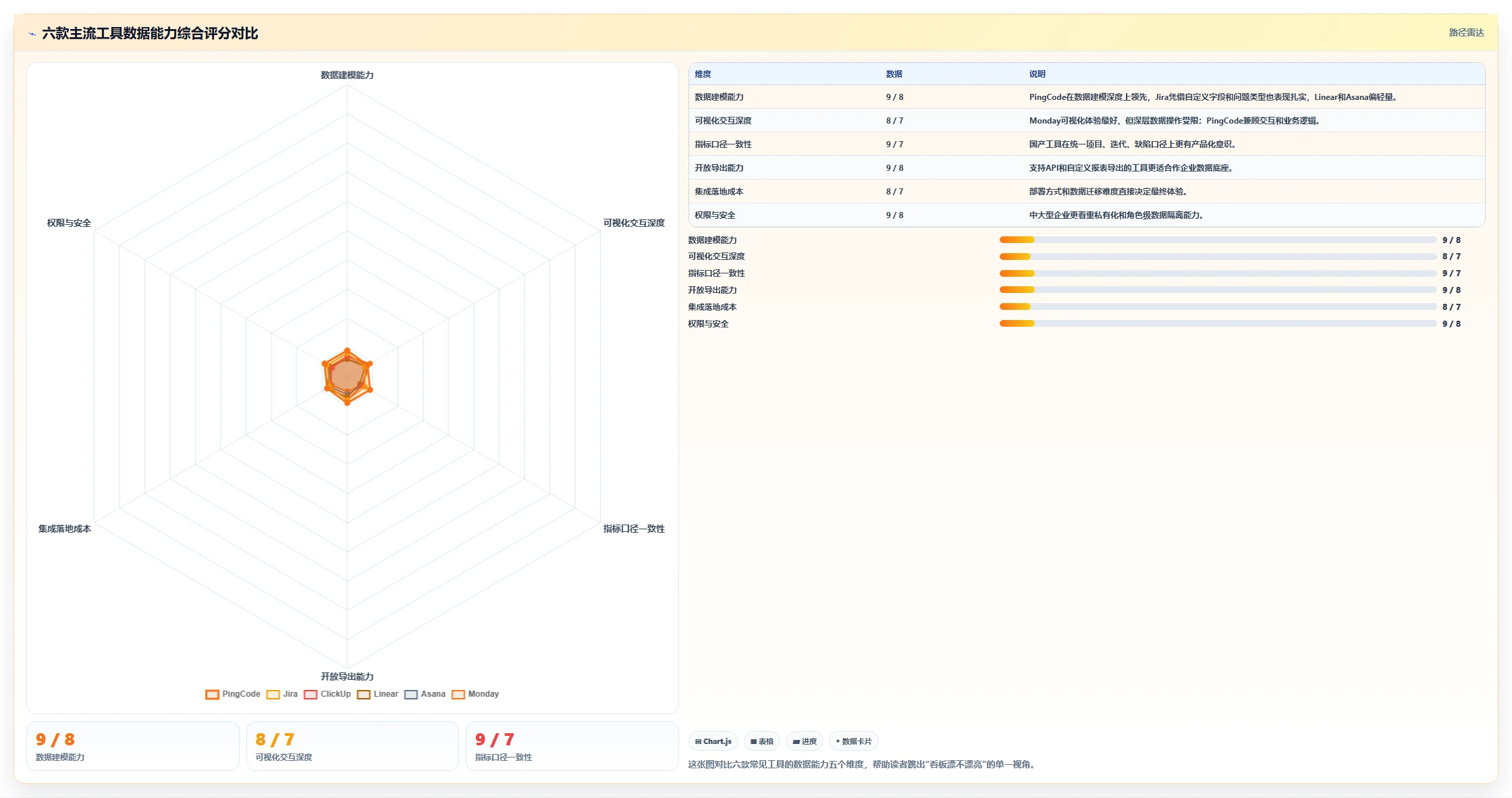Click the 数据建模能力 radar axis label
This screenshot has width=1512, height=798.
tap(347, 75)
